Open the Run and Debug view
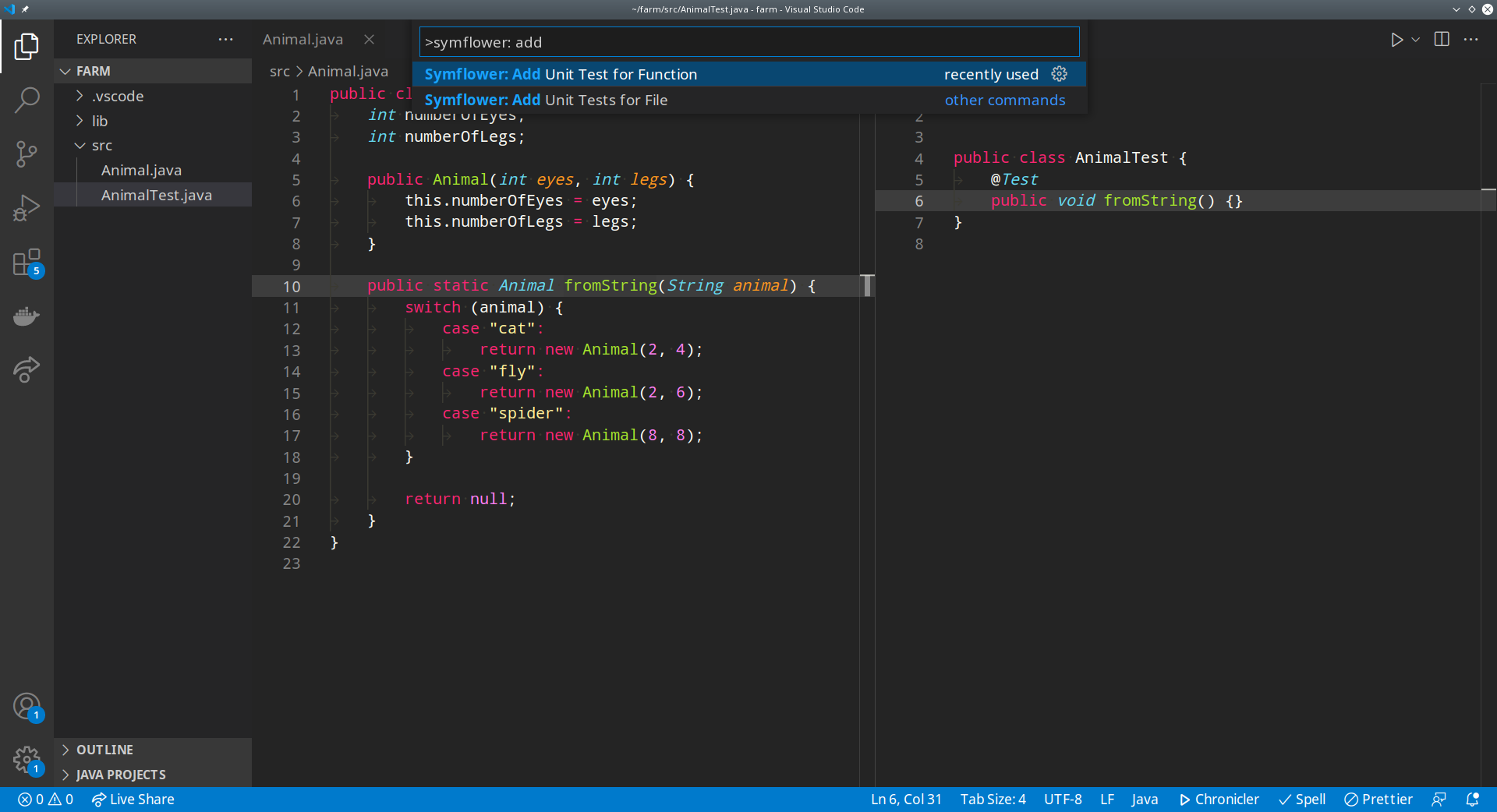The width and height of the screenshot is (1497, 812). coord(27,208)
